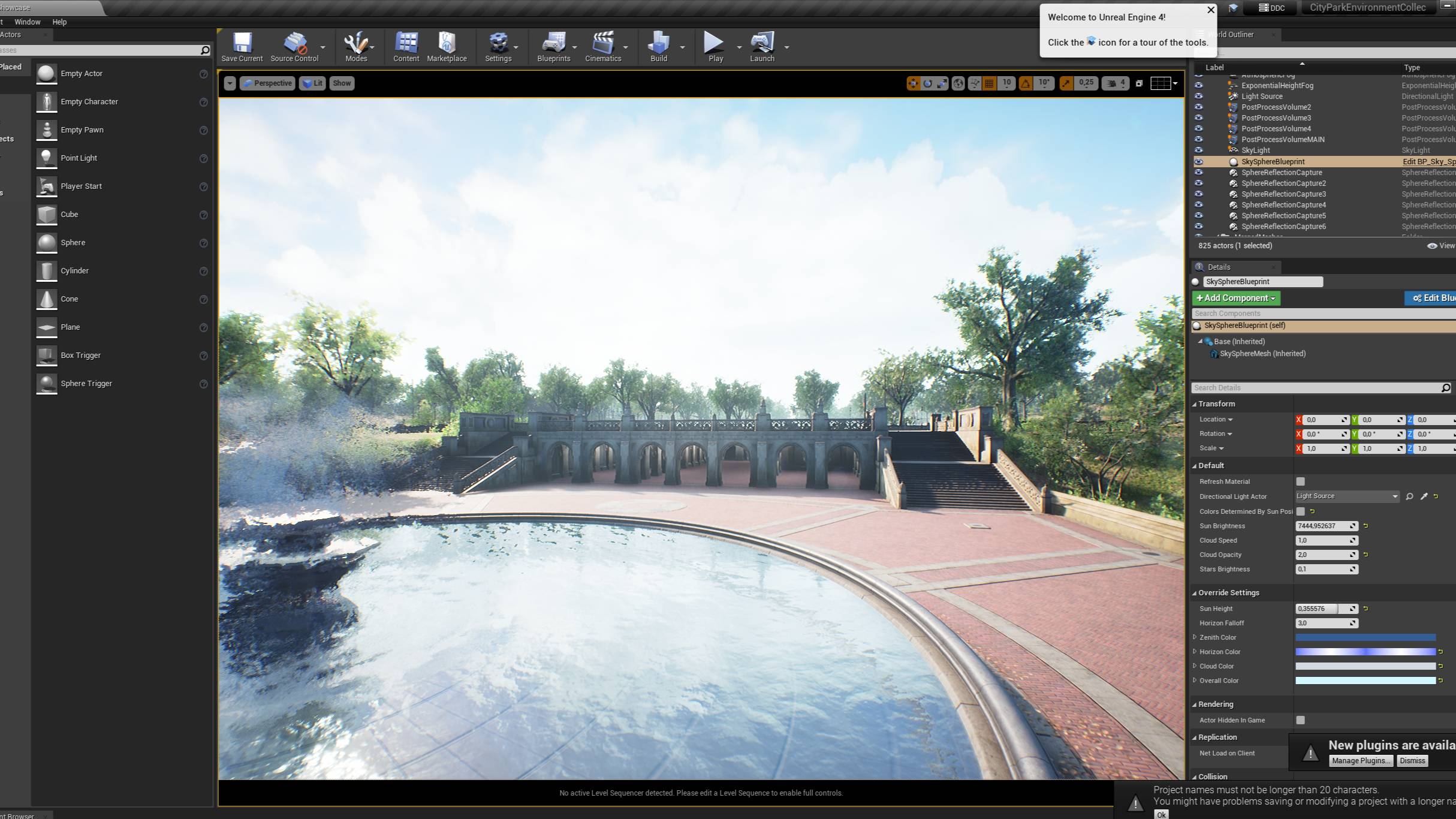Open the Window menu
The width and height of the screenshot is (1456, 819).
click(x=28, y=22)
